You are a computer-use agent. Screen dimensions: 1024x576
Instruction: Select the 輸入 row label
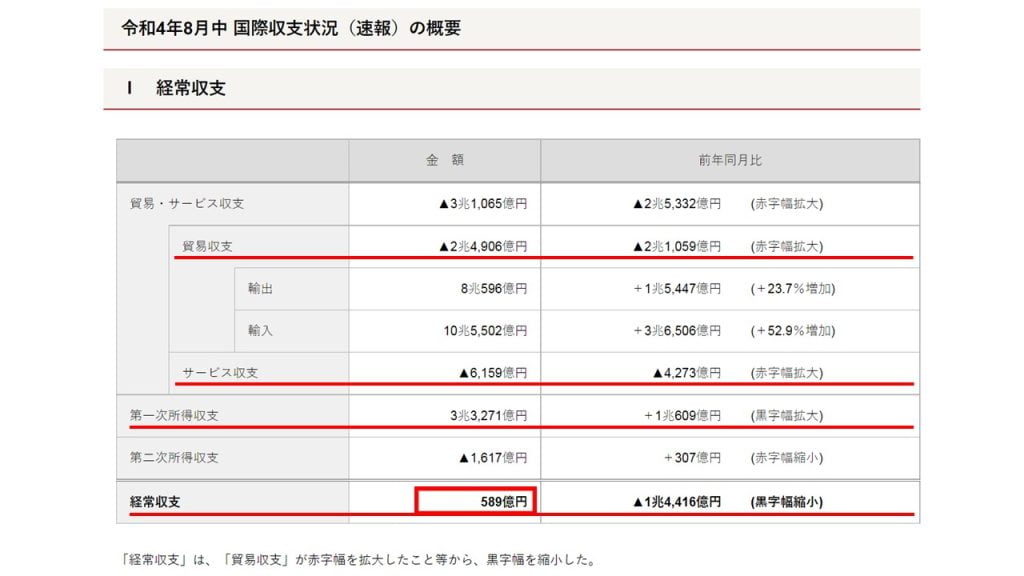(x=261, y=330)
